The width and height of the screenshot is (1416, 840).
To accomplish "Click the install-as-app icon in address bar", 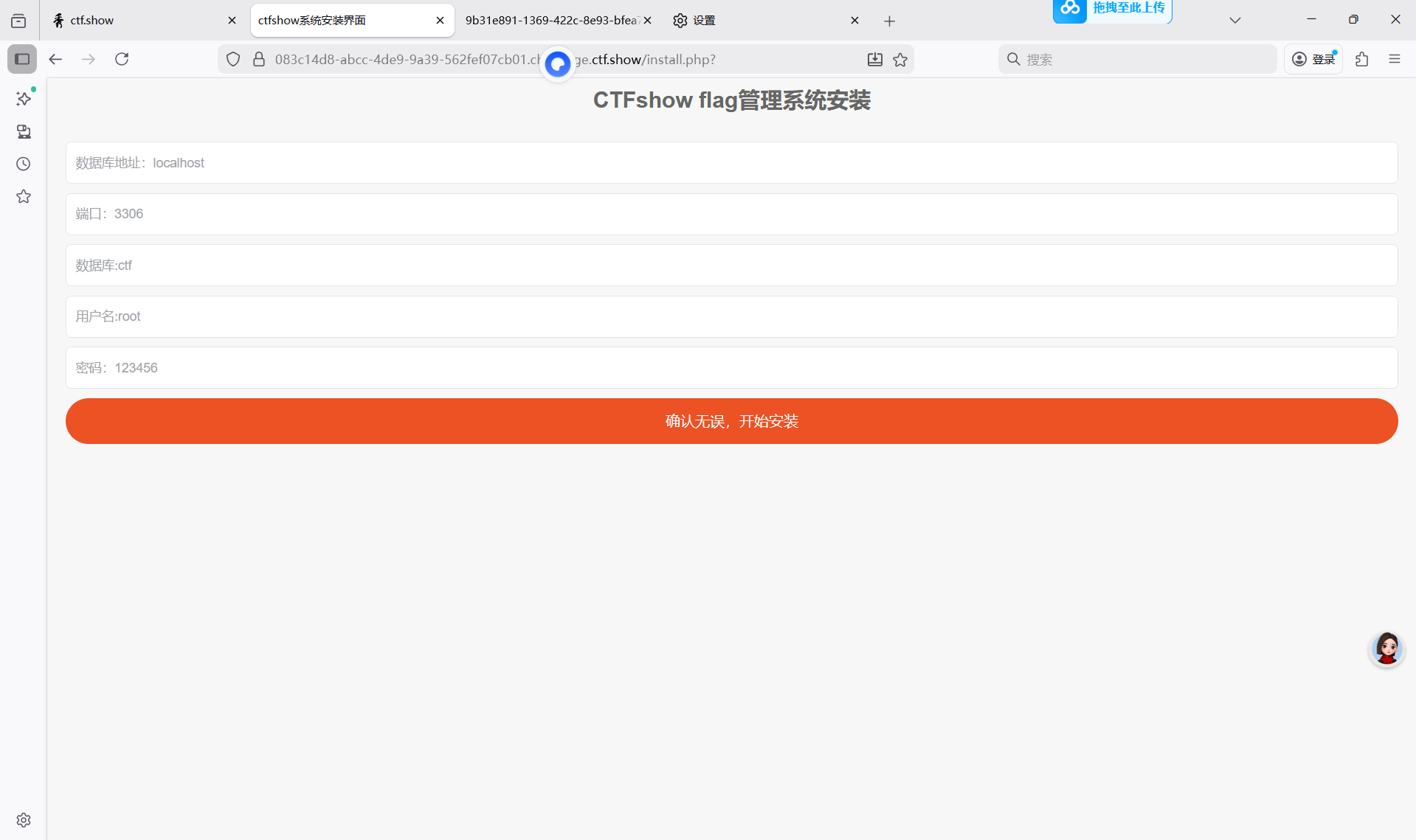I will tap(875, 60).
